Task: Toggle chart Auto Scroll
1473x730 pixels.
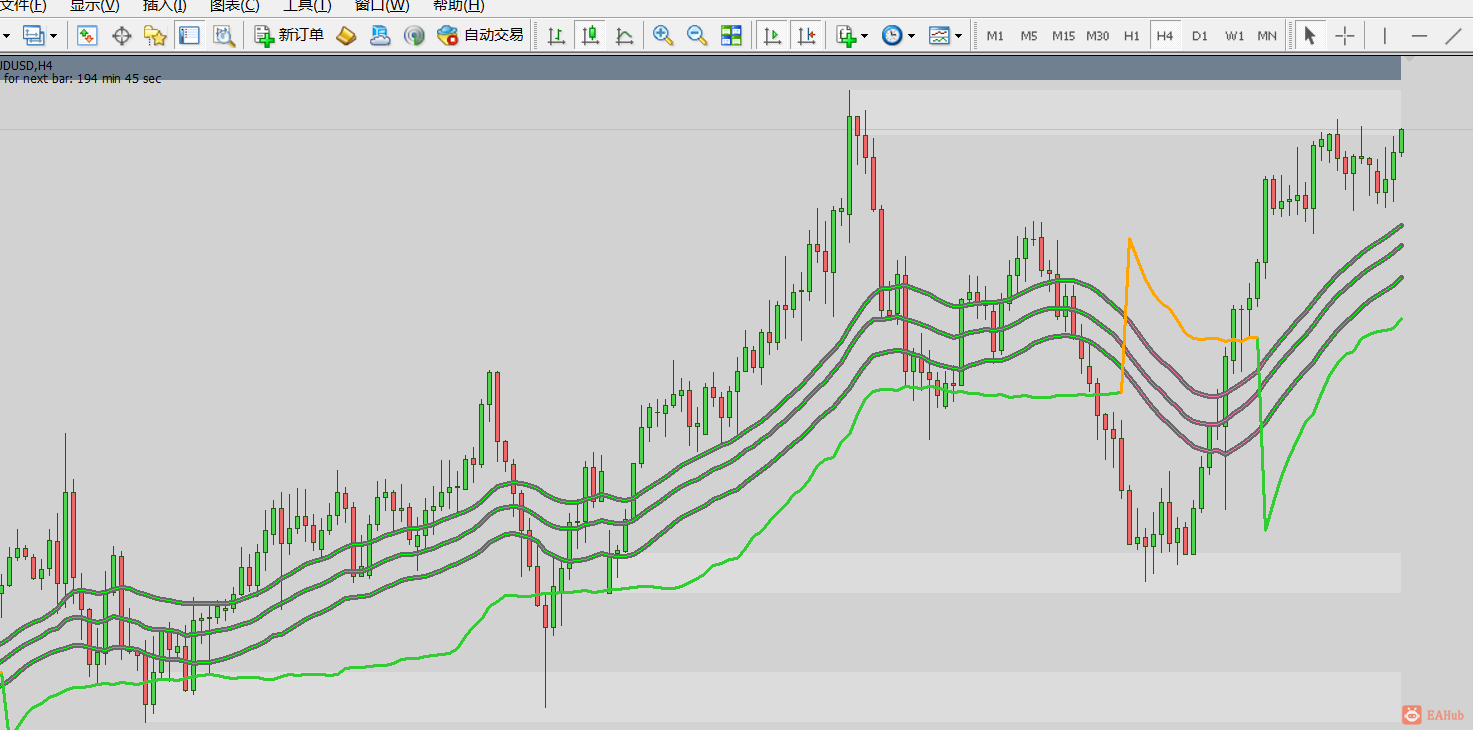Action: point(772,36)
